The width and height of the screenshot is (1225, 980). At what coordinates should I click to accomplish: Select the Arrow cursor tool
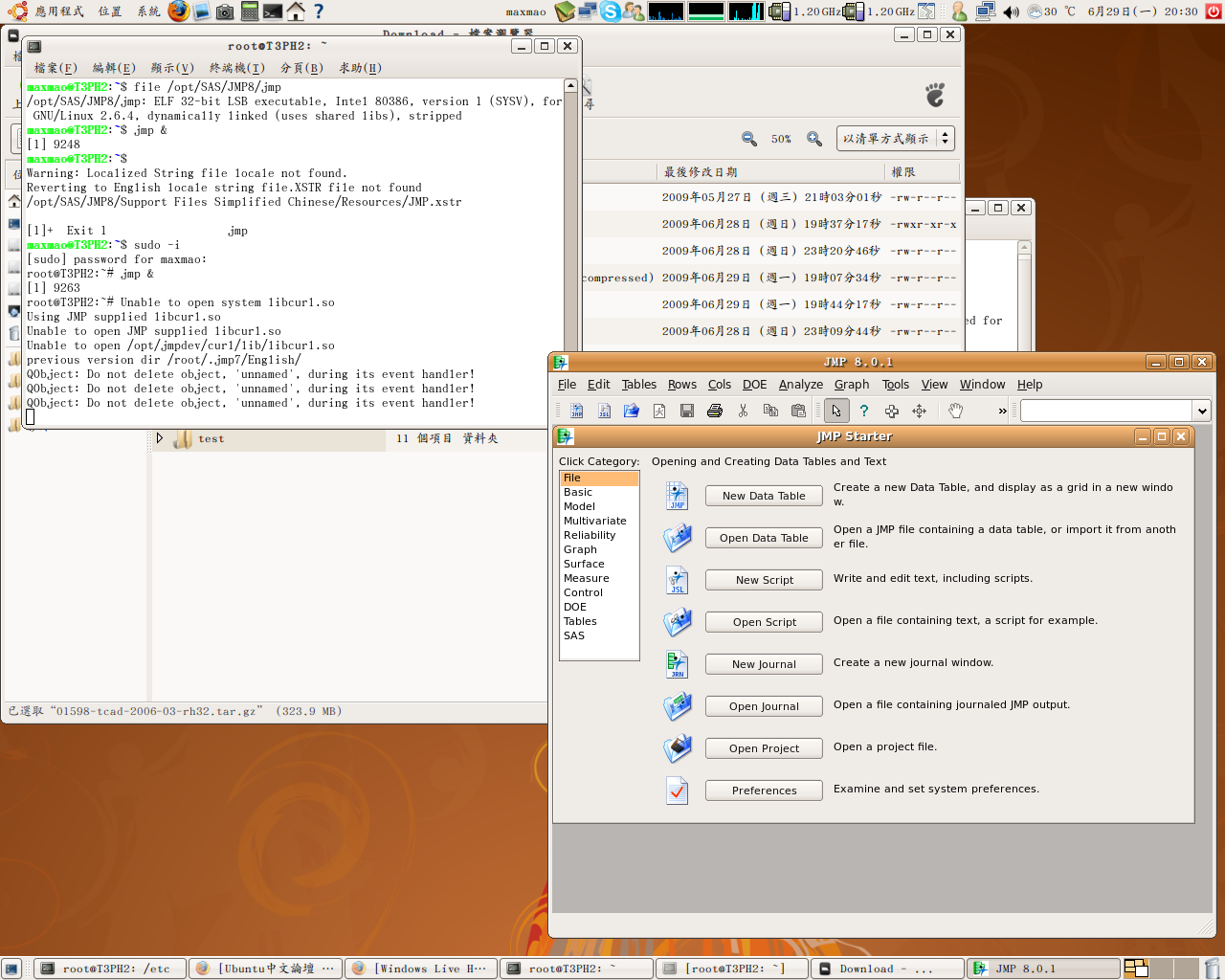pyautogui.click(x=836, y=411)
